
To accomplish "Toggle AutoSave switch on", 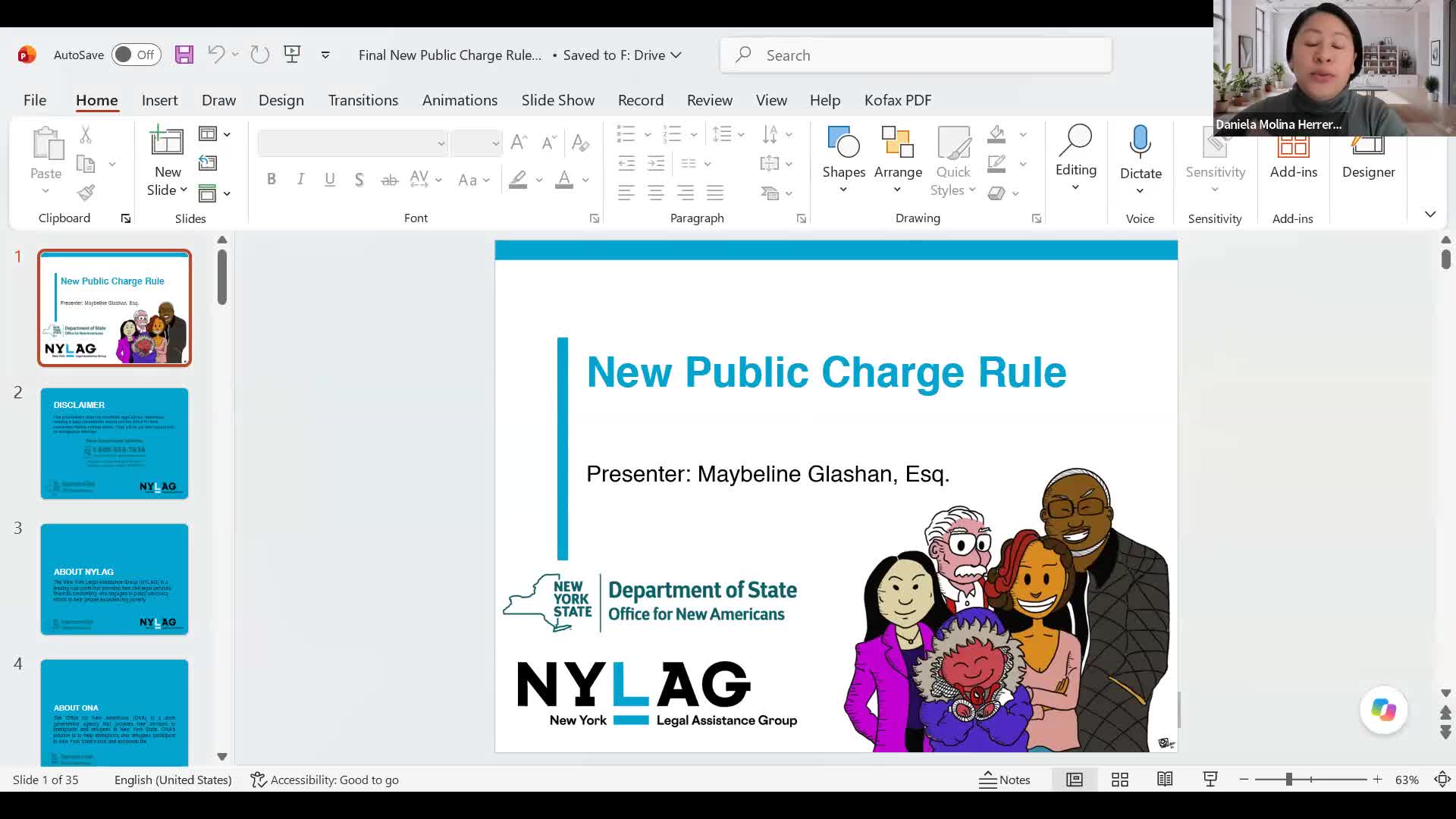I will pyautogui.click(x=136, y=55).
